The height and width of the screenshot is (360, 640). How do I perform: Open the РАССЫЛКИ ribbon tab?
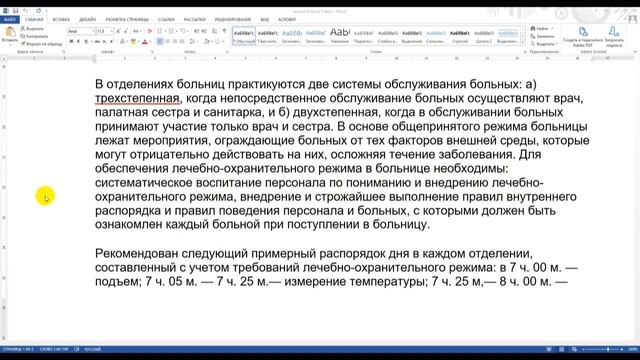[195, 19]
